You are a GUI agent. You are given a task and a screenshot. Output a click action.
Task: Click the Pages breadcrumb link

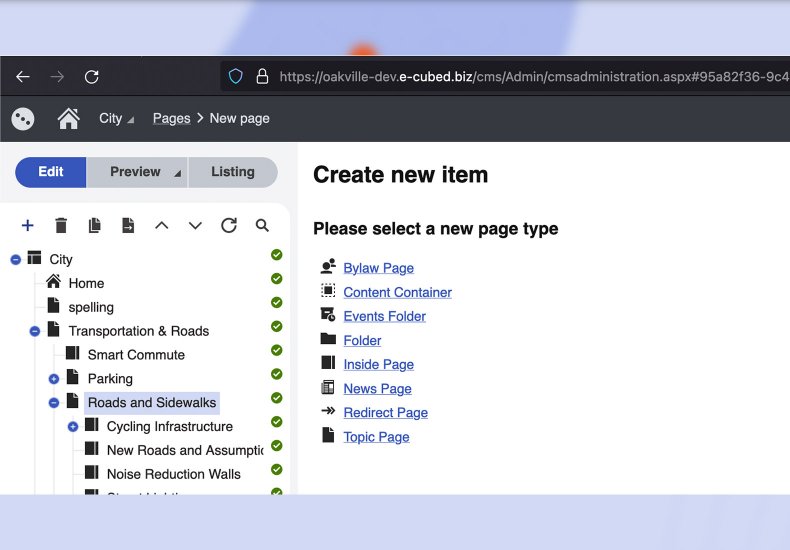171,119
